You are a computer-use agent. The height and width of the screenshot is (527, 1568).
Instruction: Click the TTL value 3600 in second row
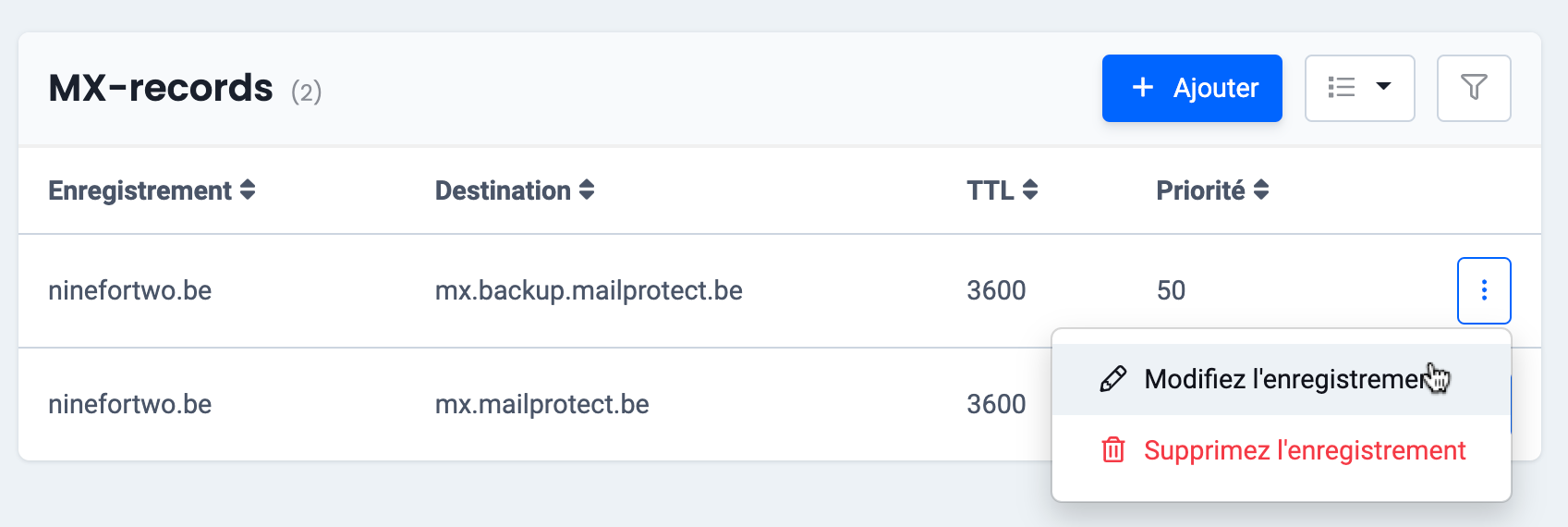pos(996,404)
